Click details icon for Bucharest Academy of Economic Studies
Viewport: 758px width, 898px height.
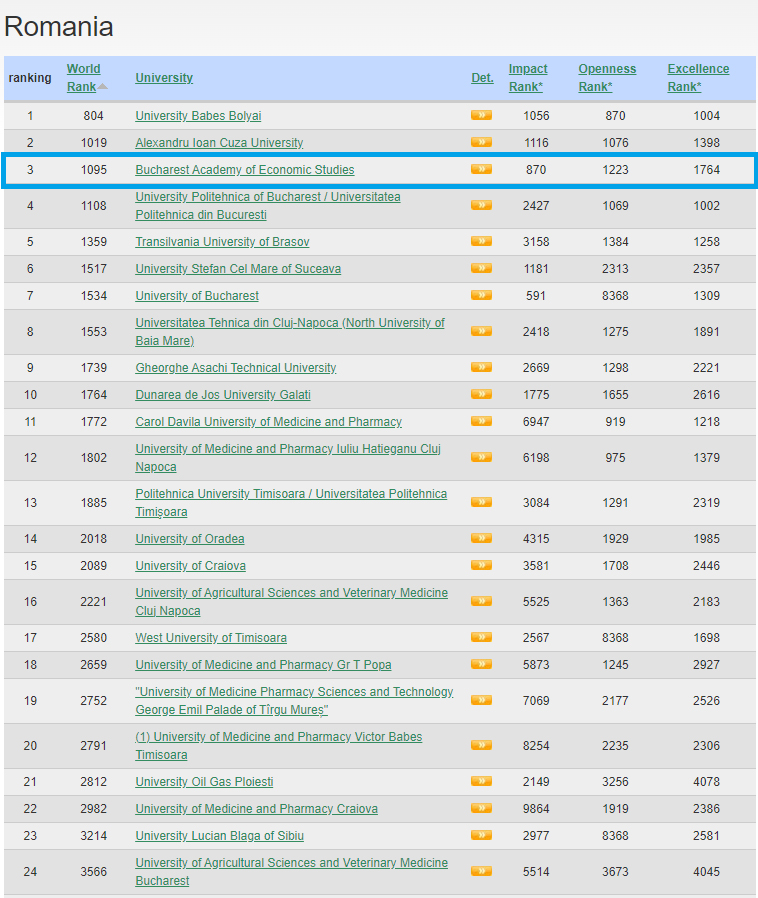pyautogui.click(x=481, y=169)
